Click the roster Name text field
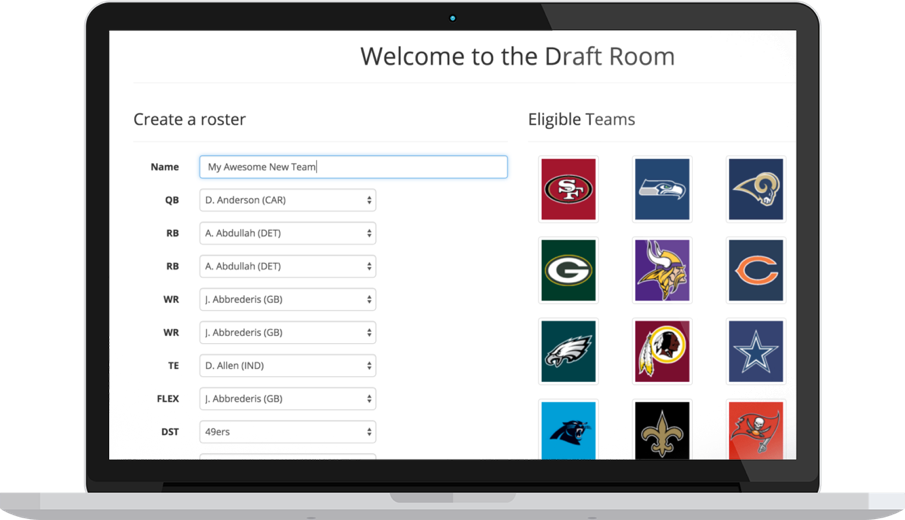The width and height of the screenshot is (905, 520). 353,167
